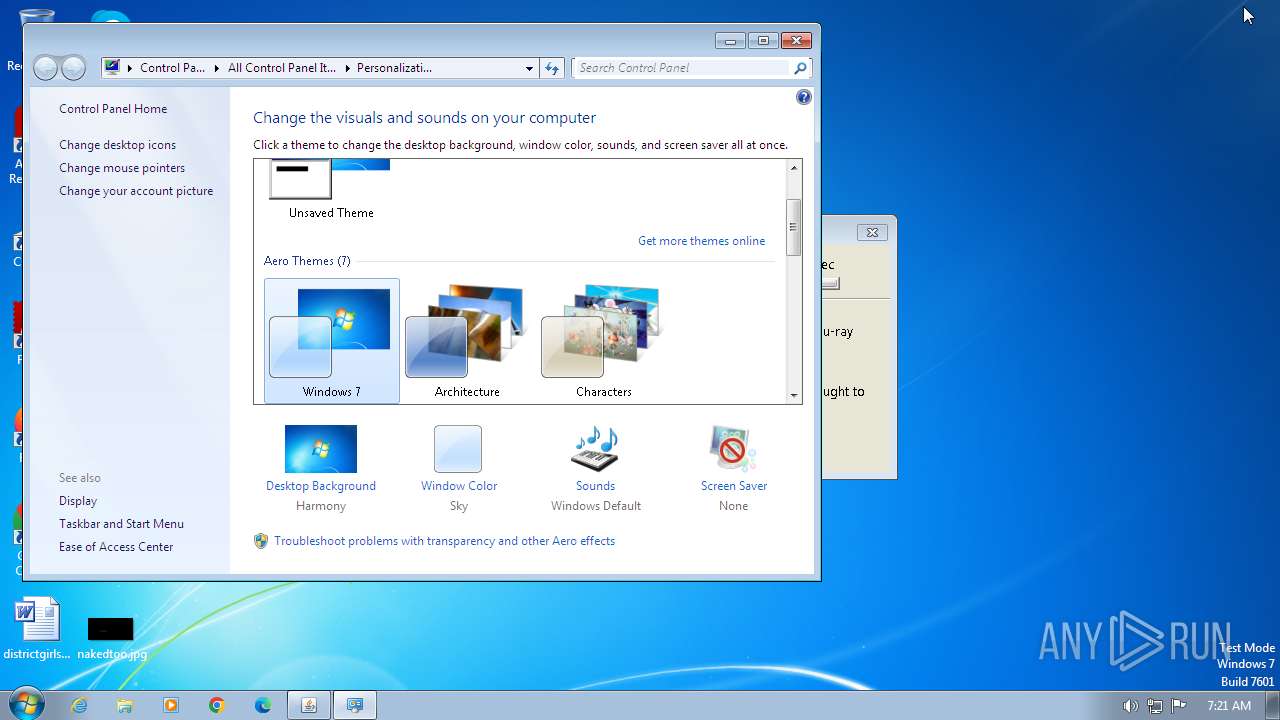Maximize the Personalization window
This screenshot has height=720, width=1280.
point(763,41)
